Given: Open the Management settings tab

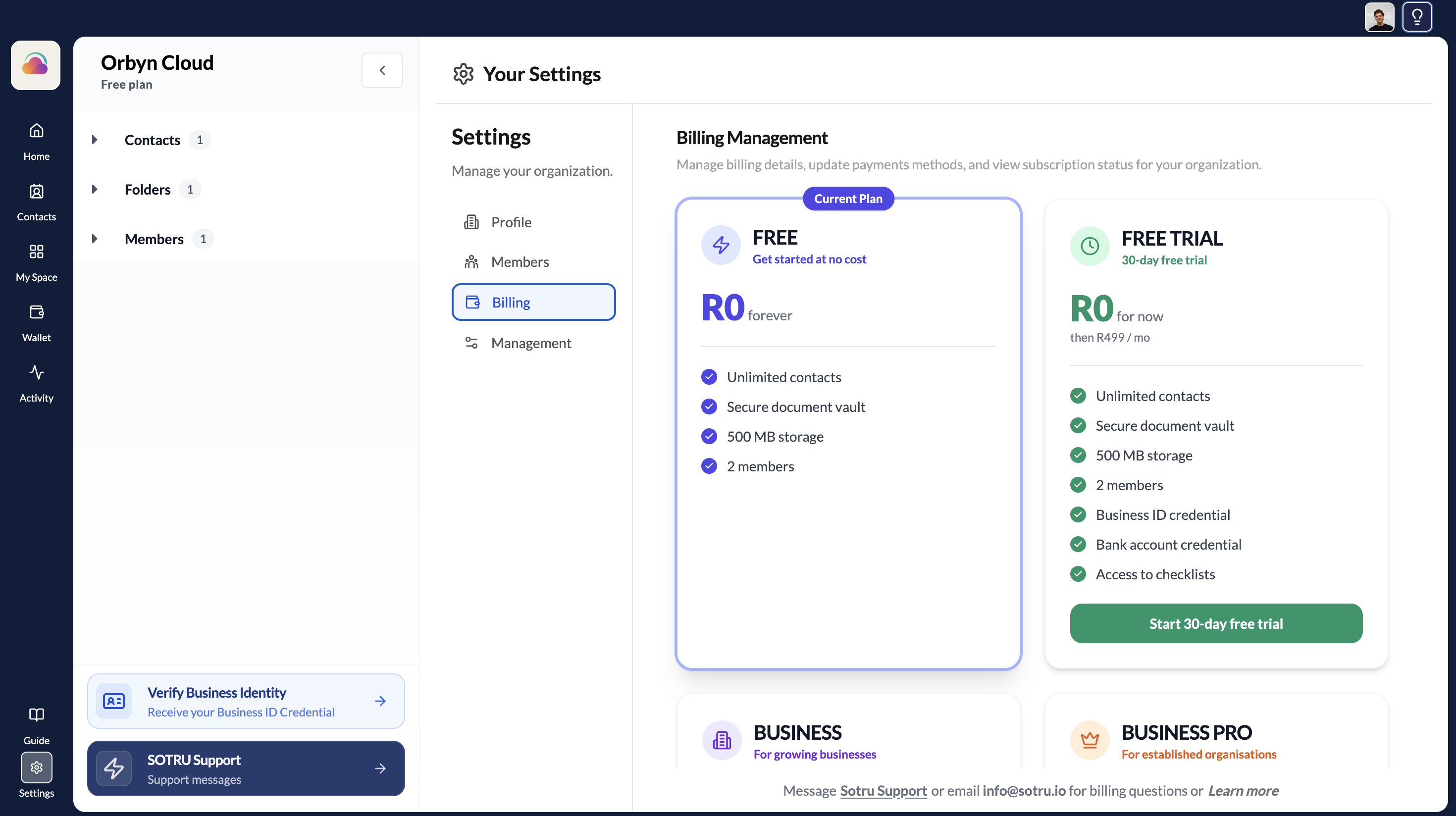Looking at the screenshot, I should click(x=533, y=343).
